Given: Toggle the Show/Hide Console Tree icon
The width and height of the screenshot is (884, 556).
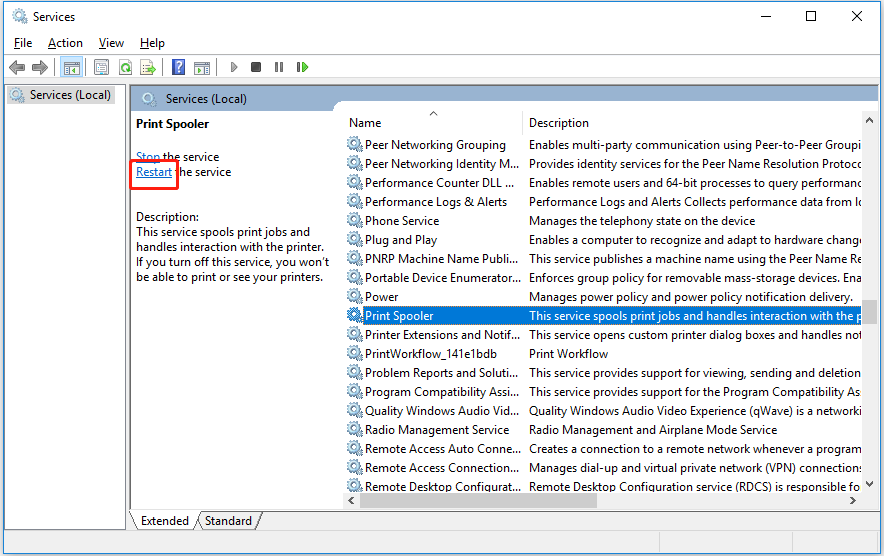Looking at the screenshot, I should 72,68.
